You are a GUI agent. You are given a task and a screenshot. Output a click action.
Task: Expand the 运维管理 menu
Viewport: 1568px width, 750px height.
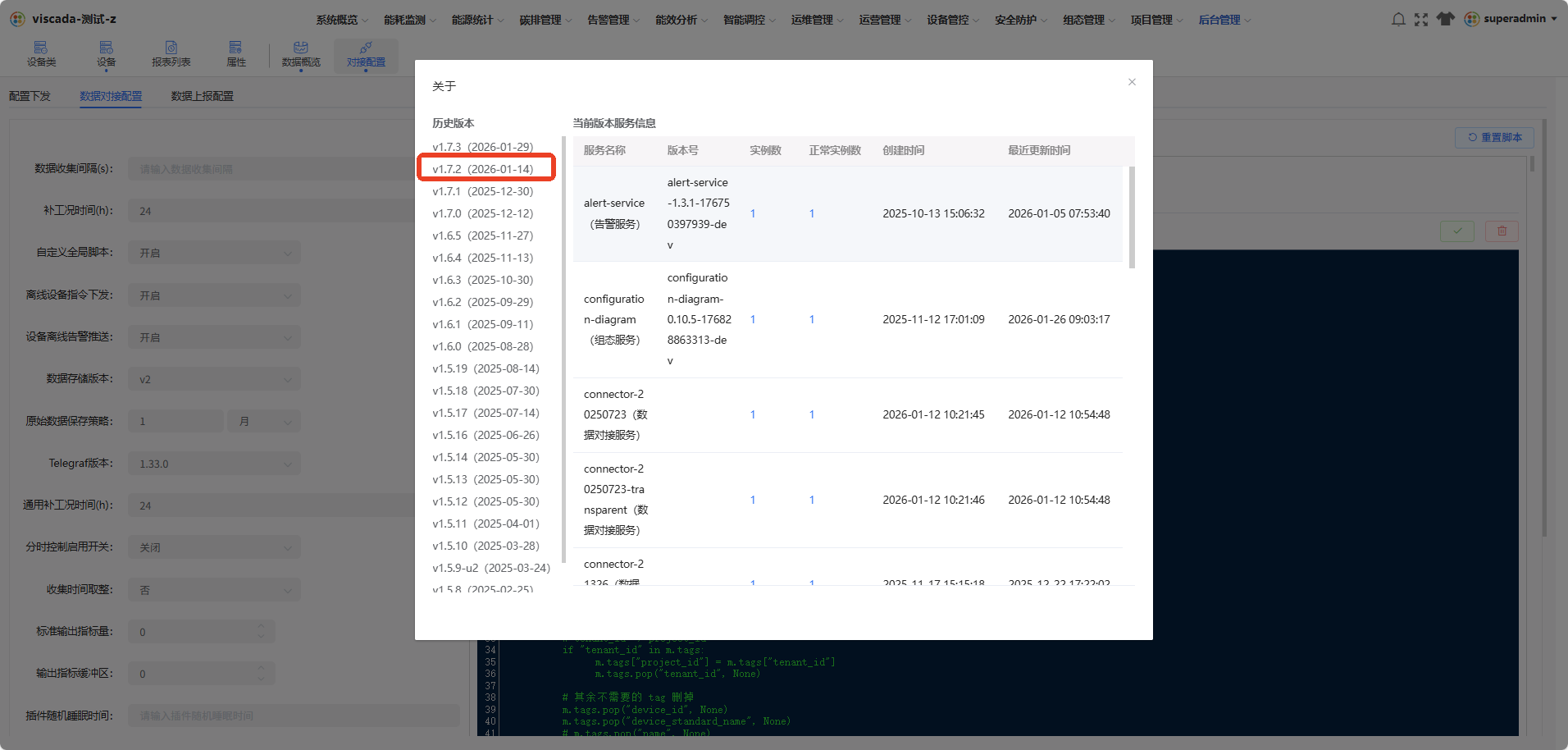tap(818, 20)
